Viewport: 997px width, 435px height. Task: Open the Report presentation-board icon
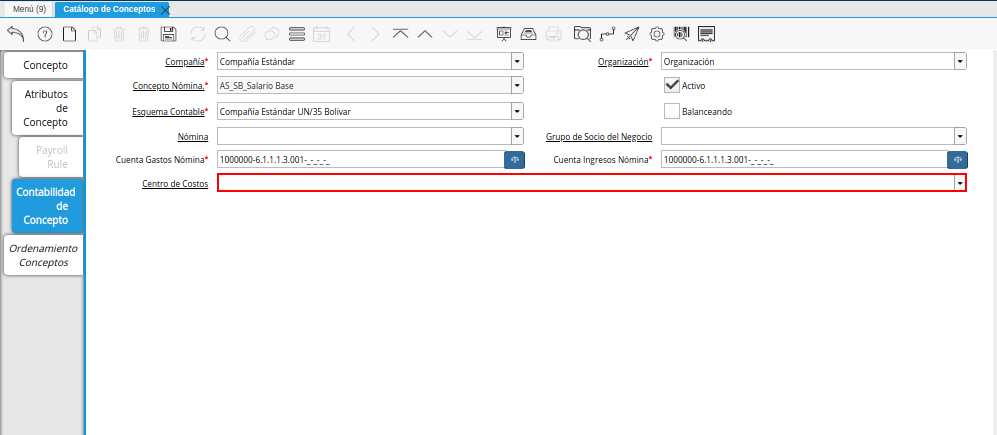pos(504,34)
